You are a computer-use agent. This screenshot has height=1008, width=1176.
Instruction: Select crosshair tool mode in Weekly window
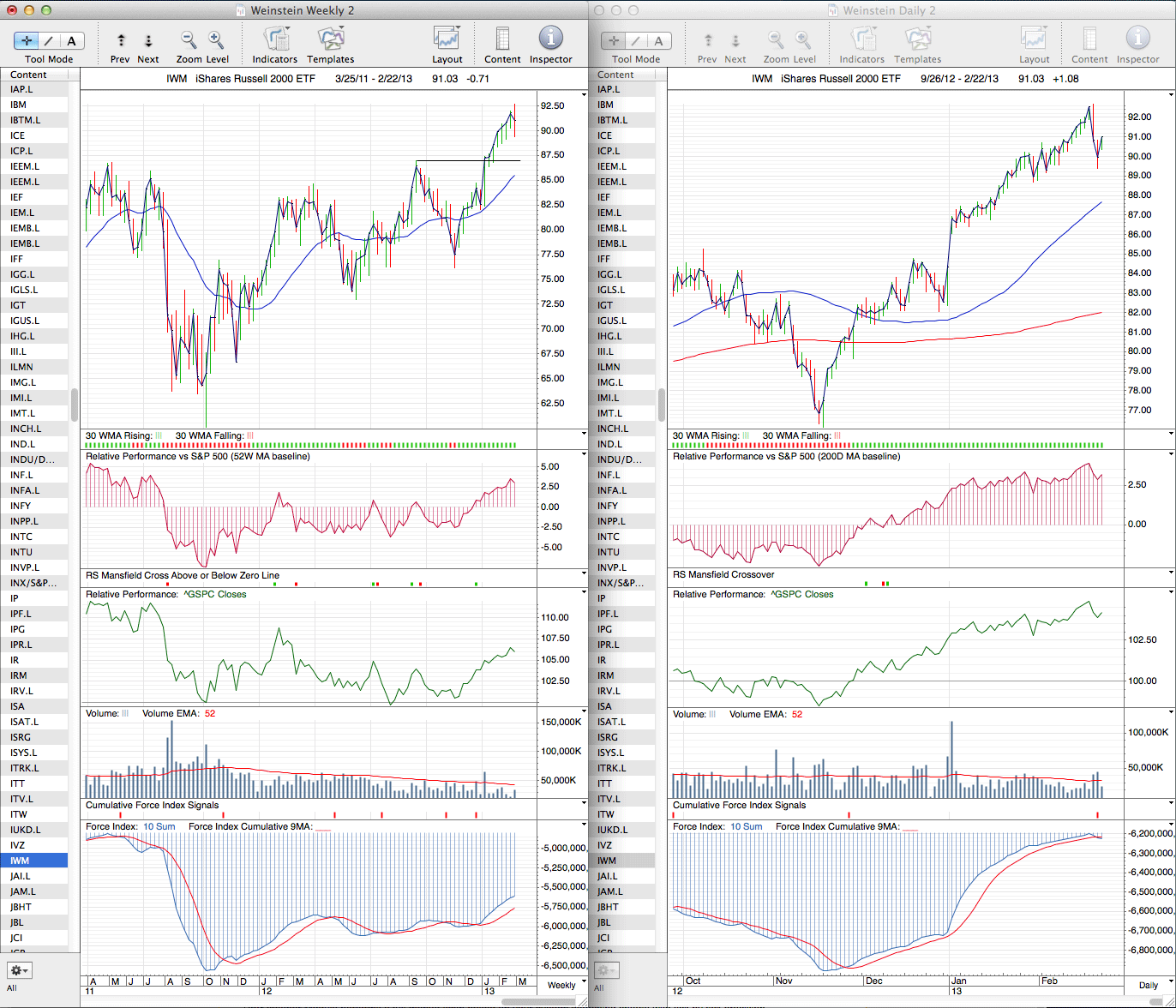tap(27, 40)
